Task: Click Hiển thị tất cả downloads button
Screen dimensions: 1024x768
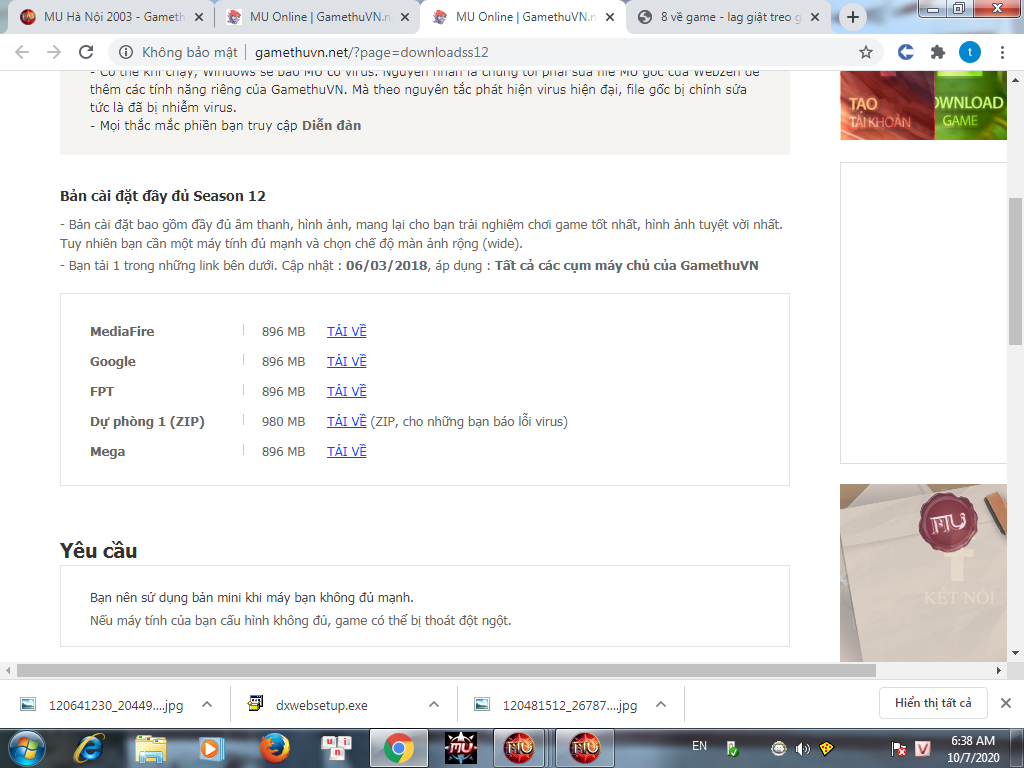Action: [x=933, y=703]
